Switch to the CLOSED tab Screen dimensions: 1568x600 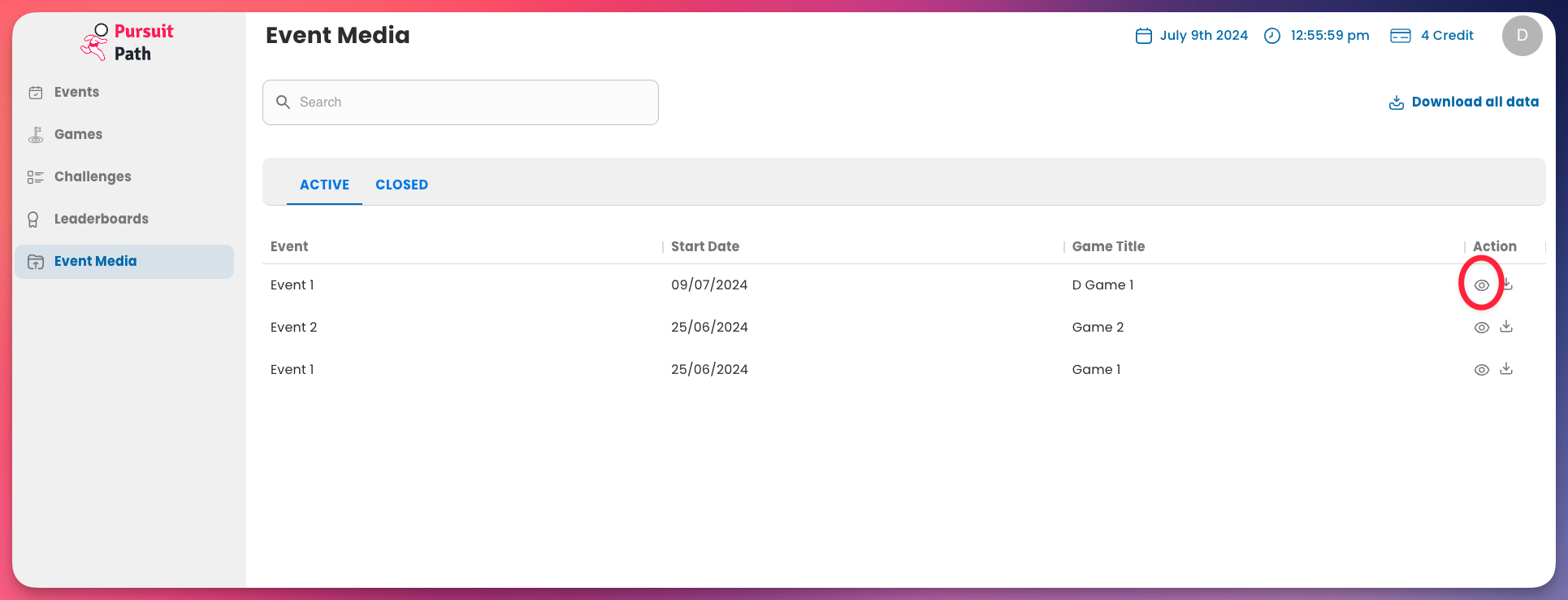401,185
